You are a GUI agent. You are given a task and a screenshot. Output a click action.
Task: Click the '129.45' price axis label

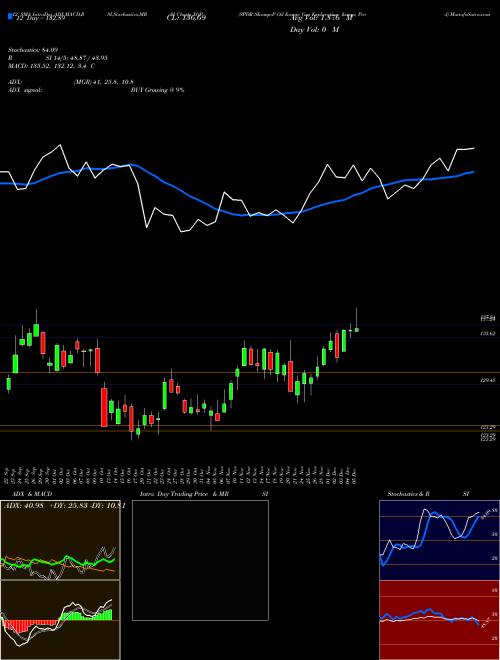pyautogui.click(x=489, y=381)
